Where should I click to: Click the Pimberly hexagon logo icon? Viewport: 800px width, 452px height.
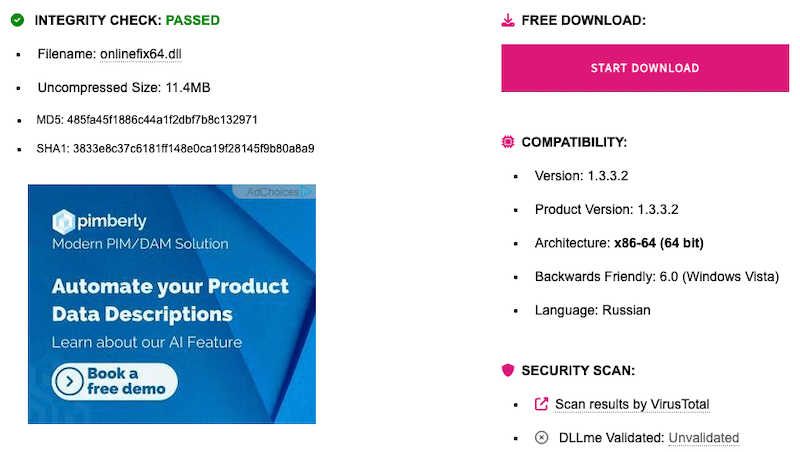[64, 221]
